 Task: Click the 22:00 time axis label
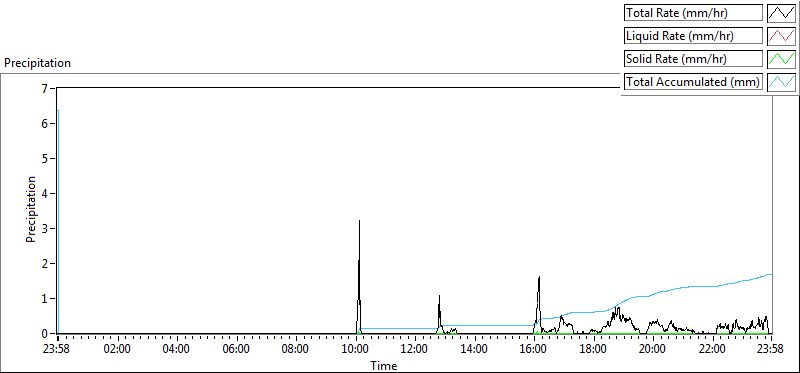coord(712,350)
